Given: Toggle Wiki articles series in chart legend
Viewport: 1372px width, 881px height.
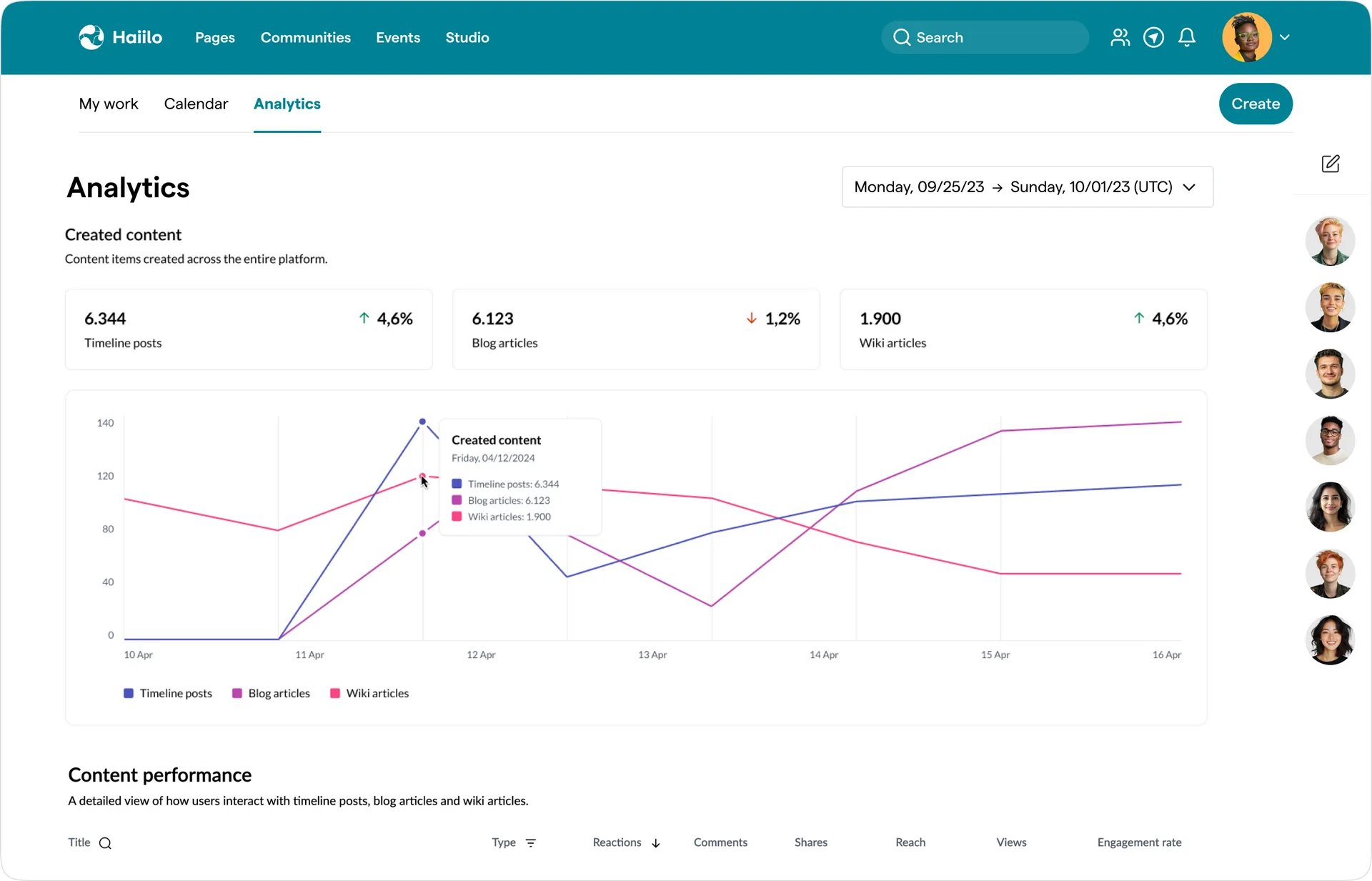Looking at the screenshot, I should coord(369,693).
